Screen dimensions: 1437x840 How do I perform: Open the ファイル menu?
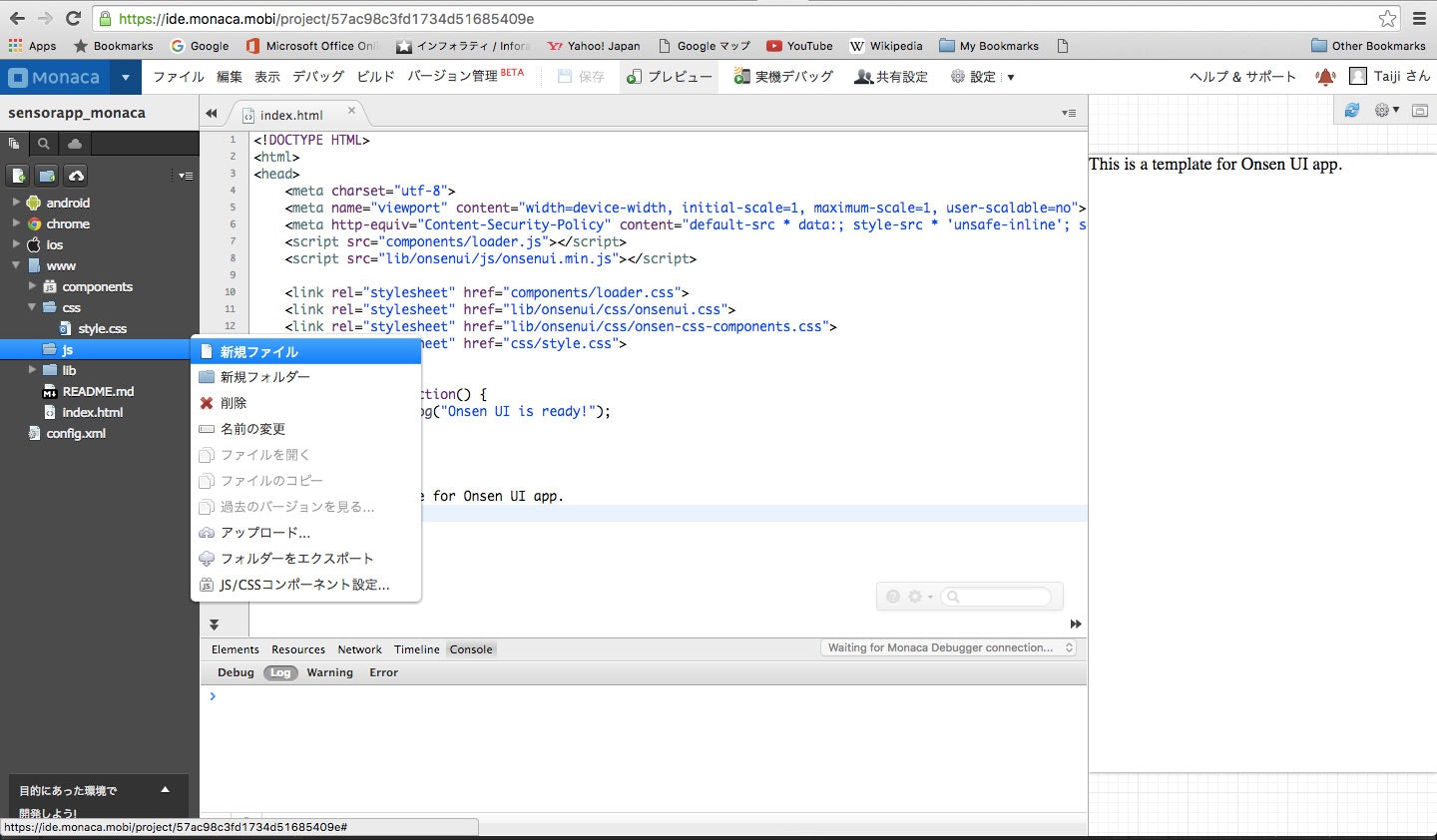point(179,77)
